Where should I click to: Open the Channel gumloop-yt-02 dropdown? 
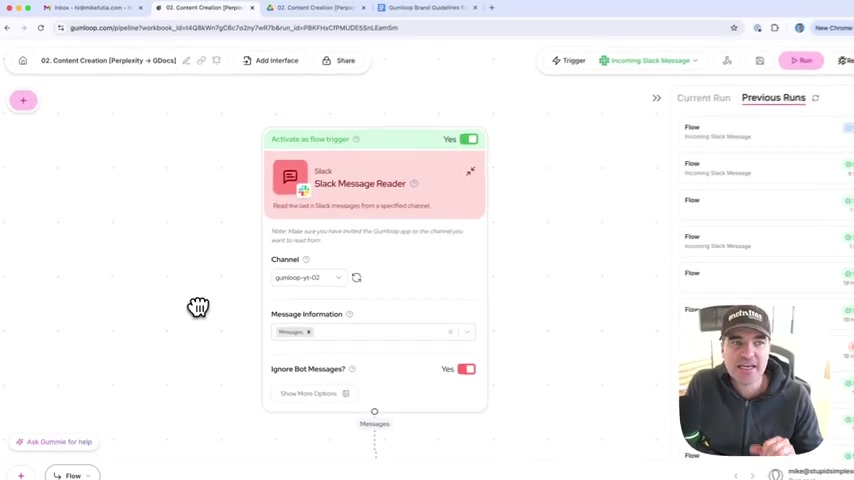(x=308, y=277)
